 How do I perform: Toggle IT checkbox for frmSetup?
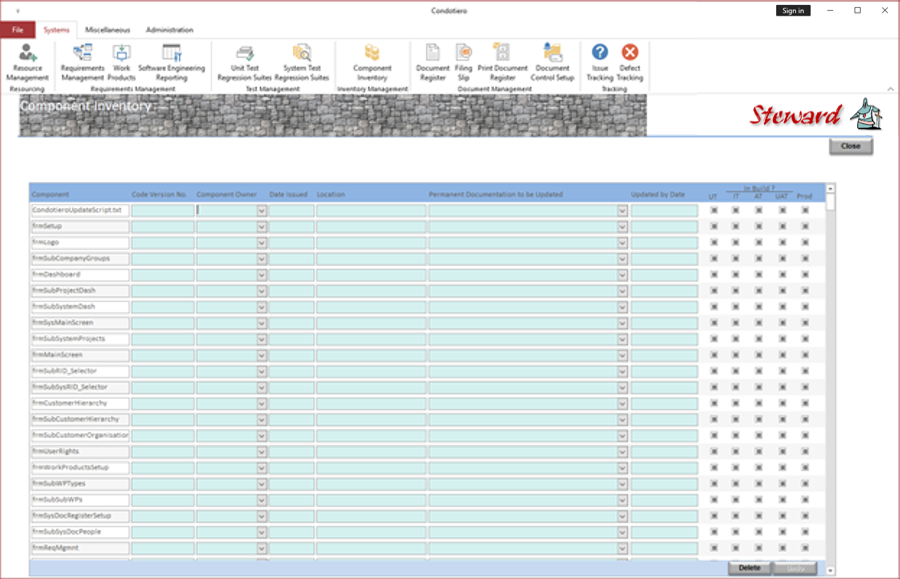pos(735,227)
